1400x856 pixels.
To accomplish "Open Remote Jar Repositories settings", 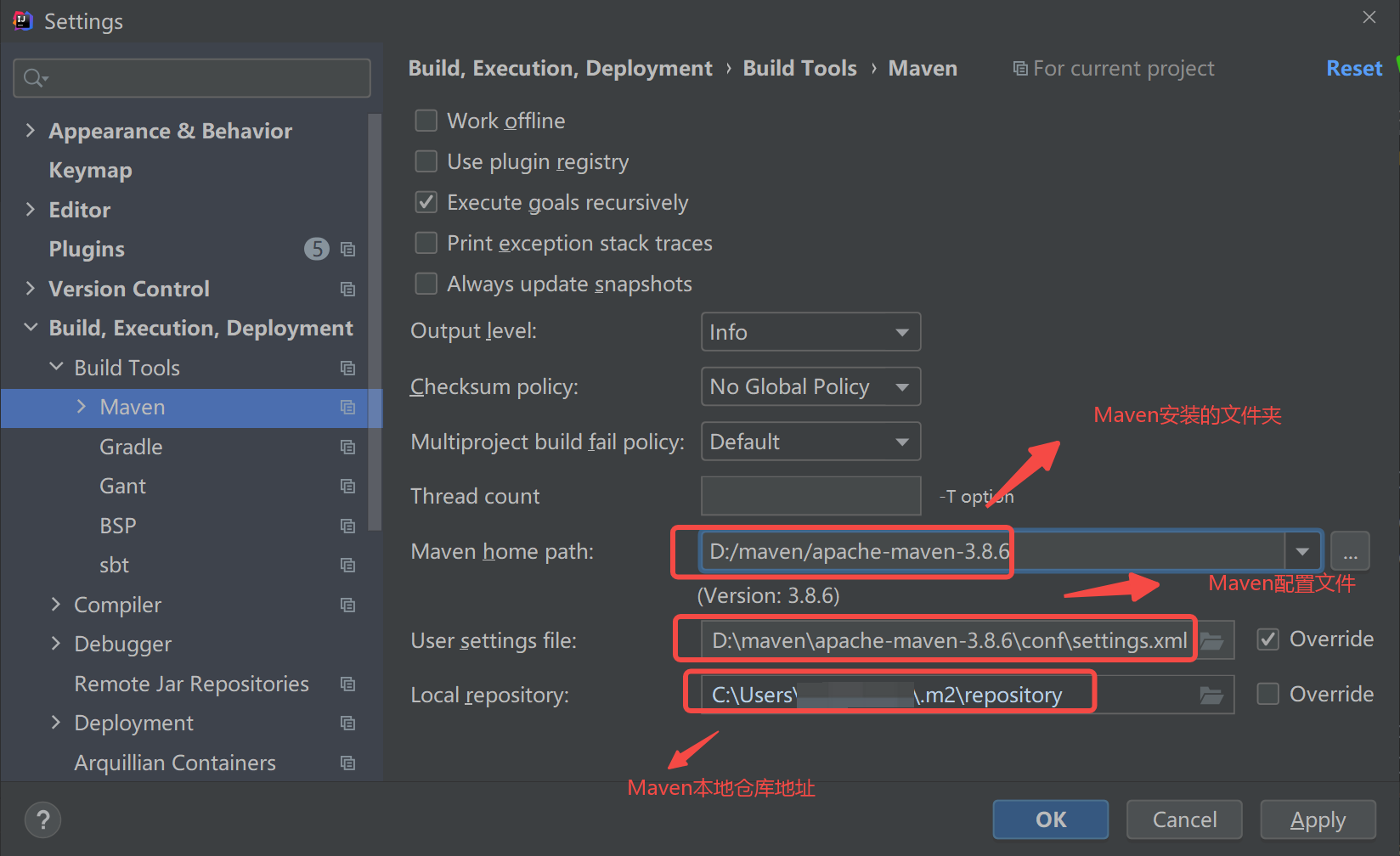I will [192, 684].
